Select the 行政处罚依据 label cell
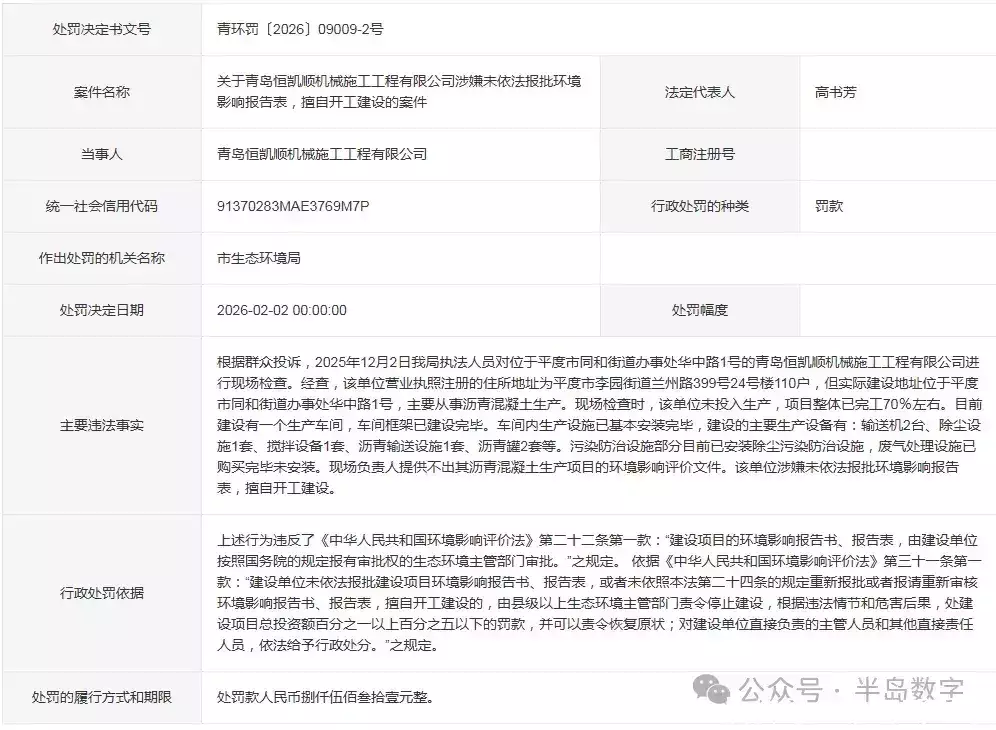The height and width of the screenshot is (730, 996). coord(101,593)
